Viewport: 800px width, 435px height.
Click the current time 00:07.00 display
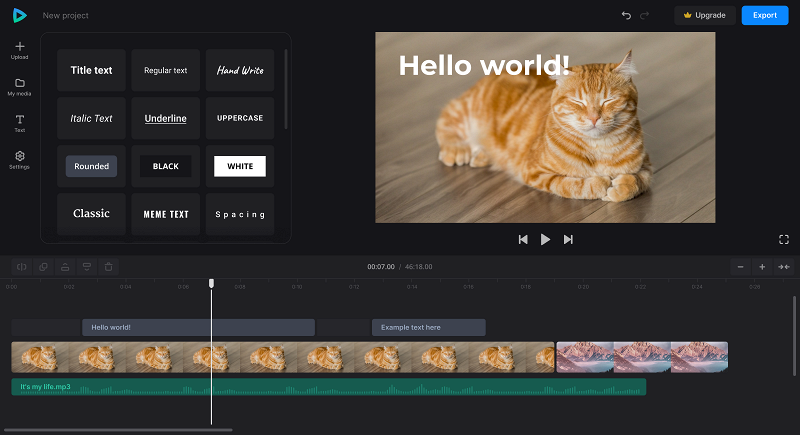381,267
